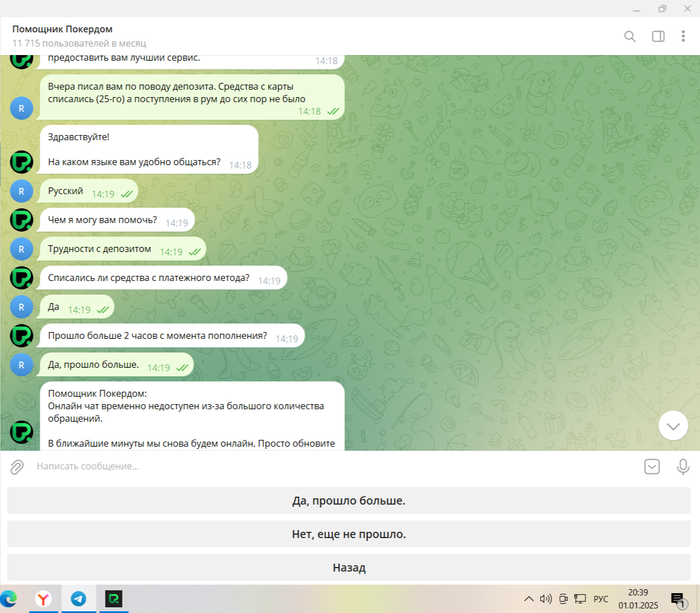Click the bot avatar beside "Онлайн чат временно недоступен"
The image size is (700, 613).
[21, 432]
